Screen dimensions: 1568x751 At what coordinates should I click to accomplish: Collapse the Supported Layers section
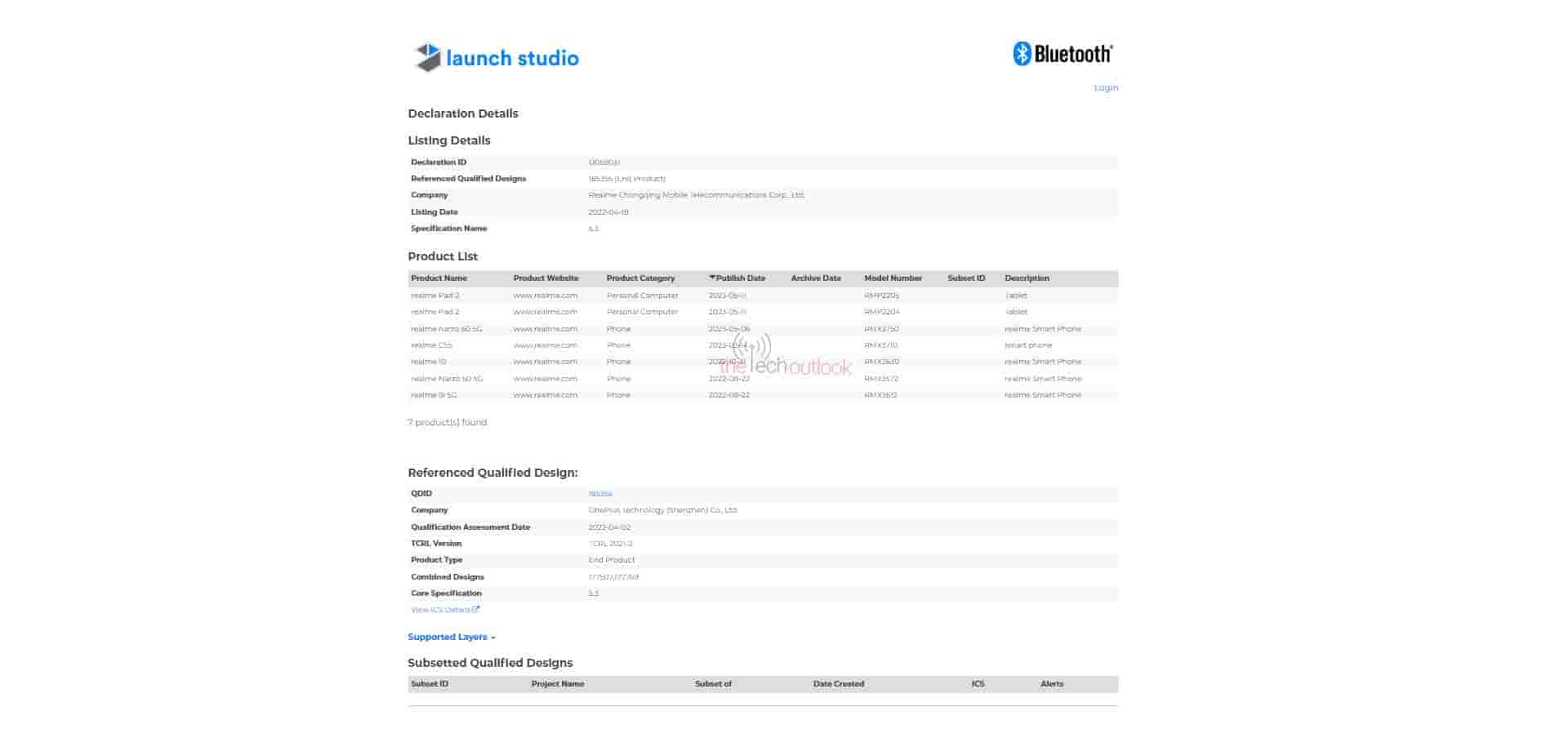451,637
